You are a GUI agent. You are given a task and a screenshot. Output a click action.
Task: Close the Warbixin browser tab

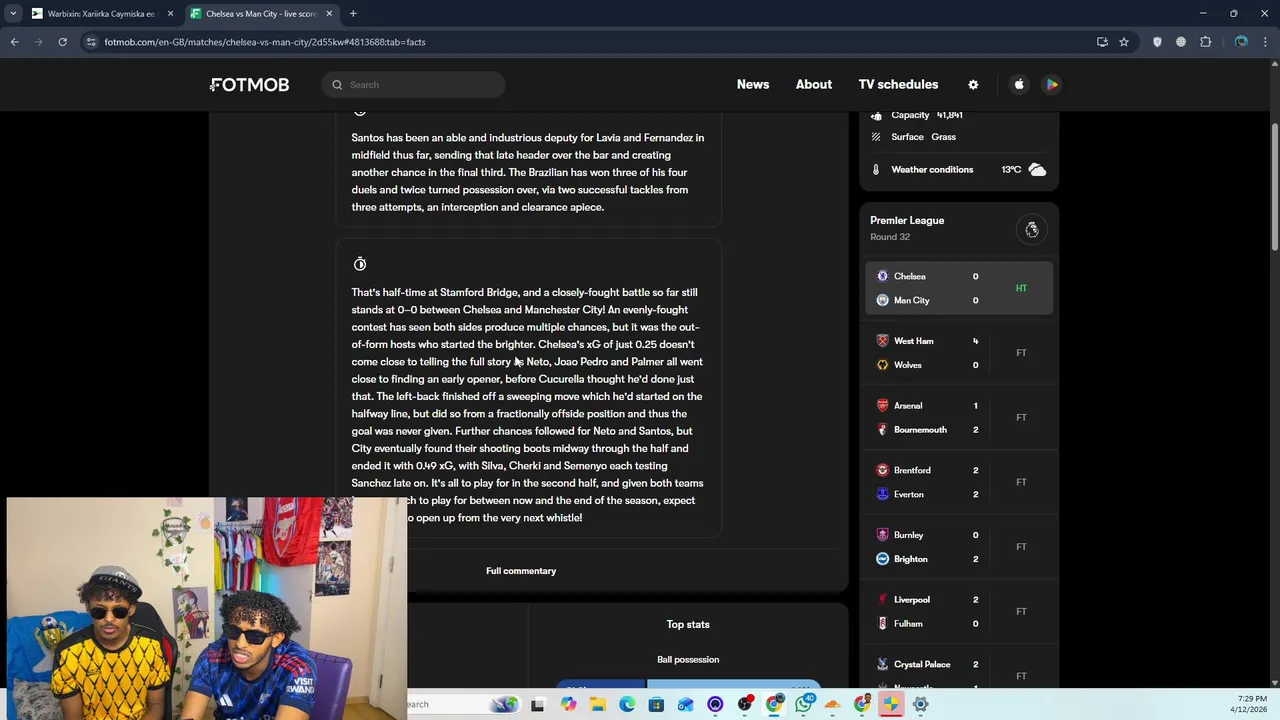[x=170, y=14]
